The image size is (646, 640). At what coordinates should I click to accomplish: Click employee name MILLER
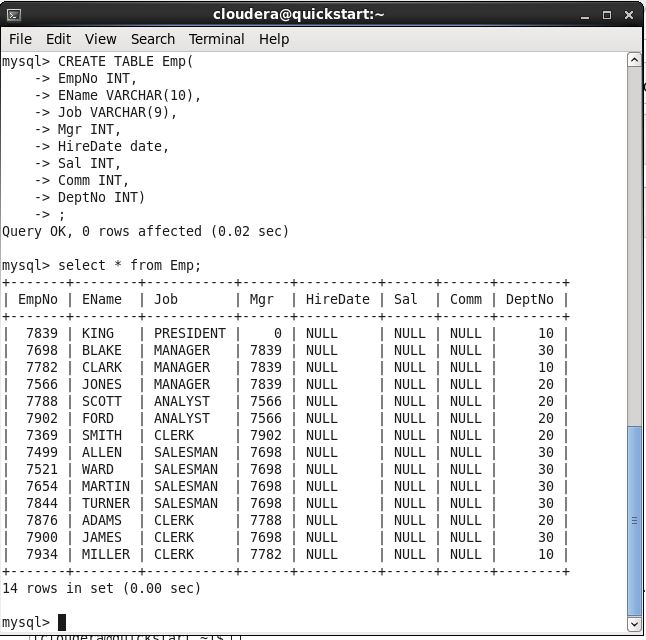[105, 554]
